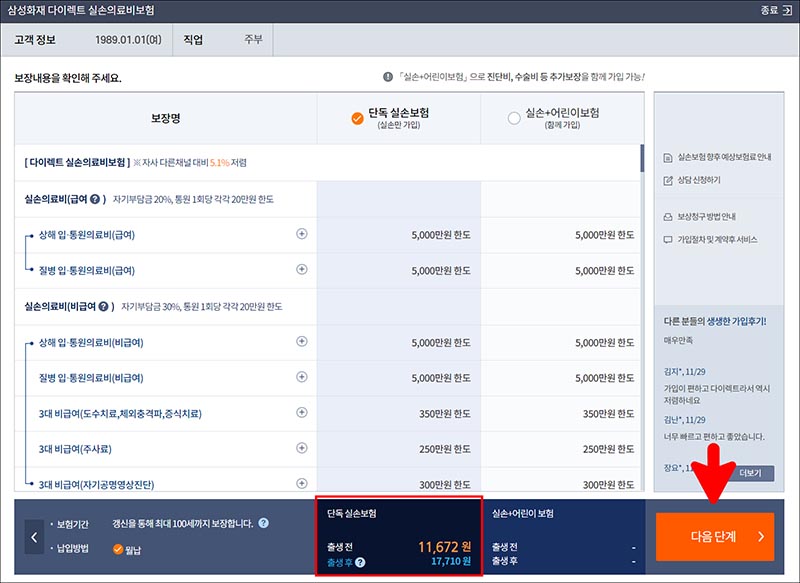Image resolution: width=800 pixels, height=583 pixels.
Task: Click 실손+어린이 보험 price panel
Action: coord(564,537)
